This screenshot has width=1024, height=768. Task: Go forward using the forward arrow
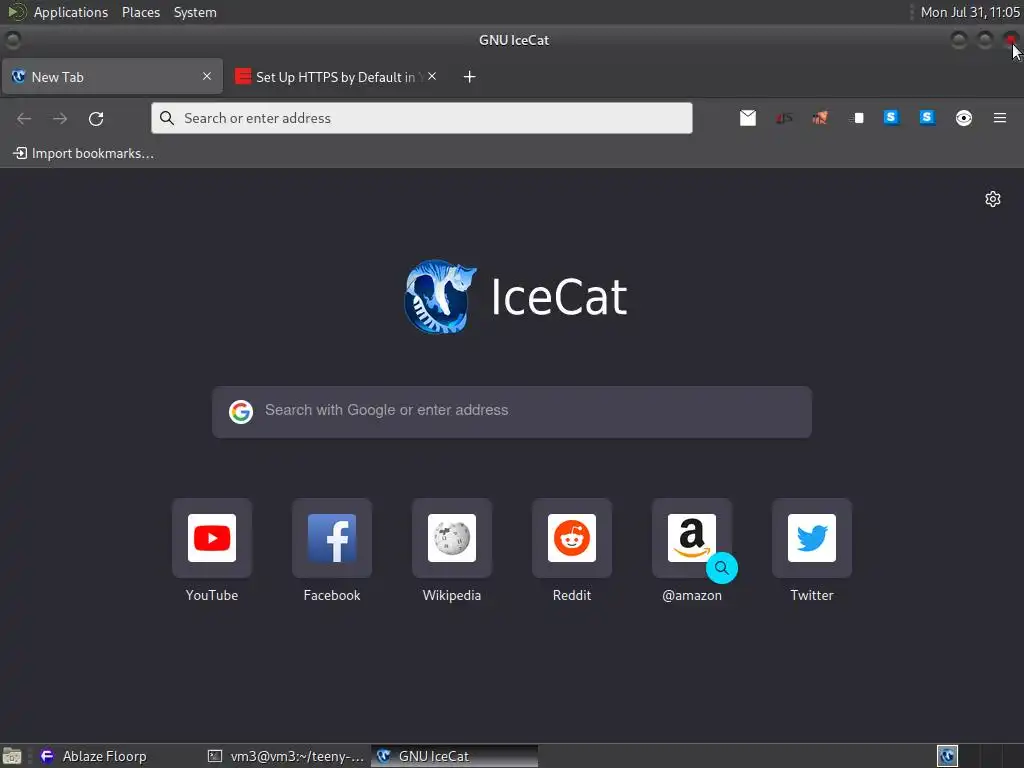point(60,118)
